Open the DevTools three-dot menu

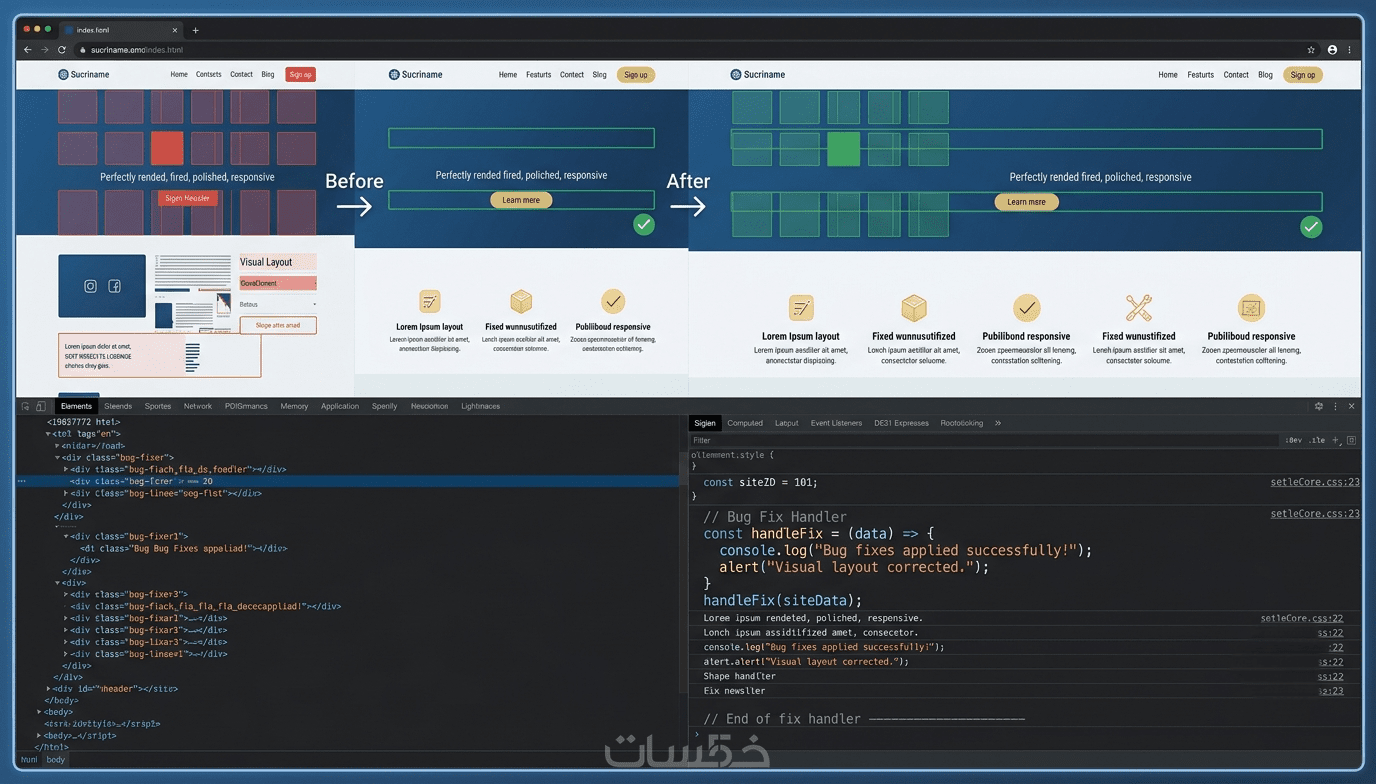pos(1335,406)
